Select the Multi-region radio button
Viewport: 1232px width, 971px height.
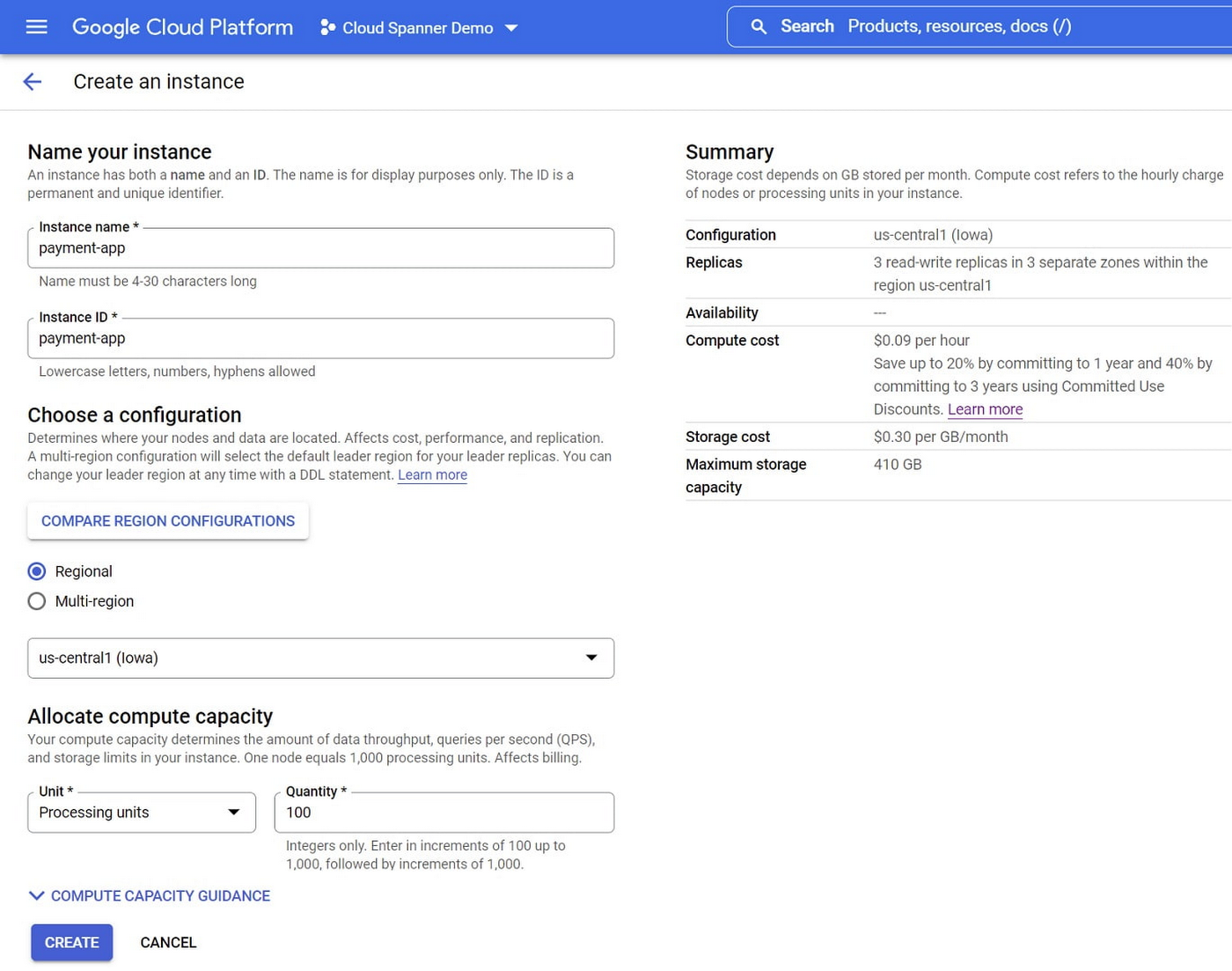click(37, 601)
